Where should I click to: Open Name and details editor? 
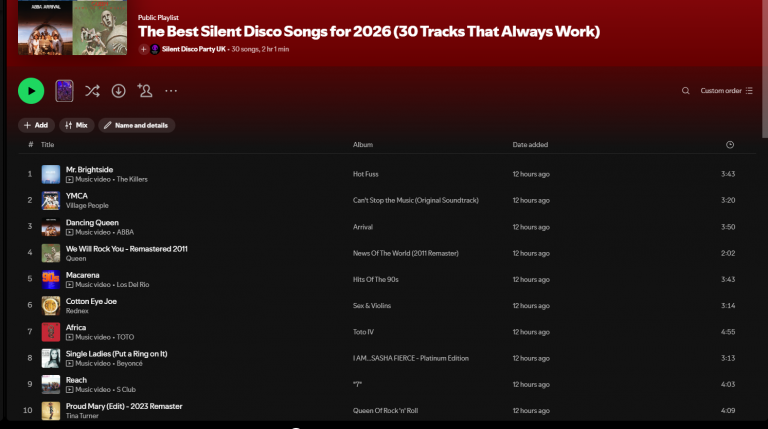tap(137, 125)
